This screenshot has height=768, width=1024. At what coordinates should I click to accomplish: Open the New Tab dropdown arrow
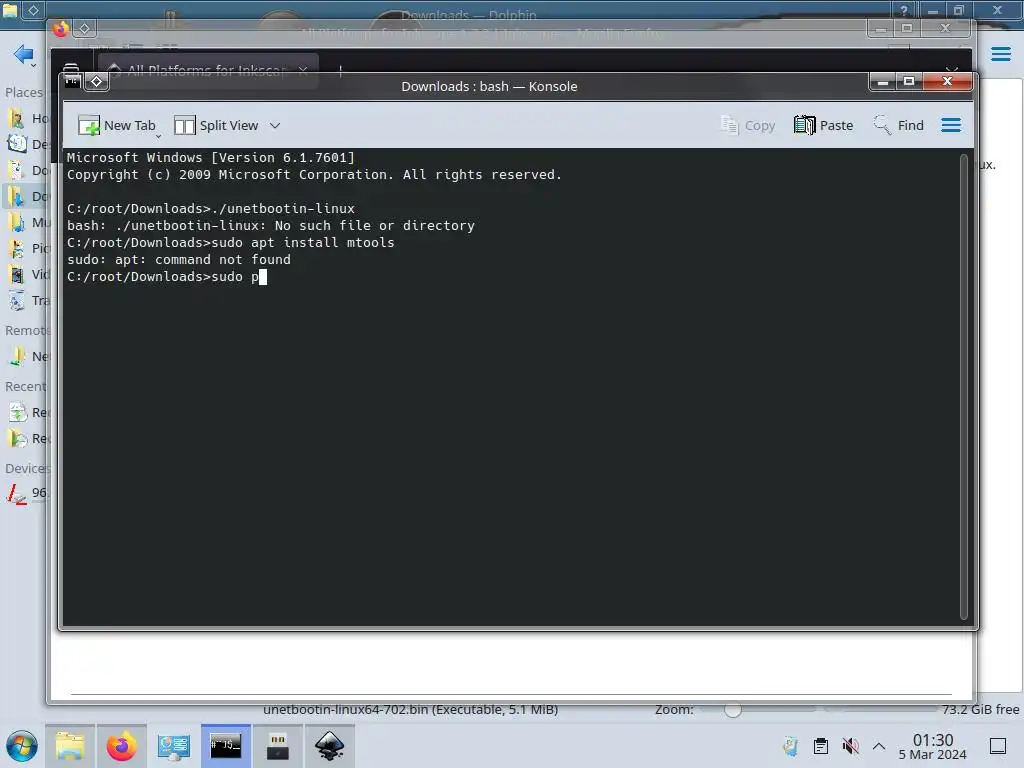pos(158,136)
